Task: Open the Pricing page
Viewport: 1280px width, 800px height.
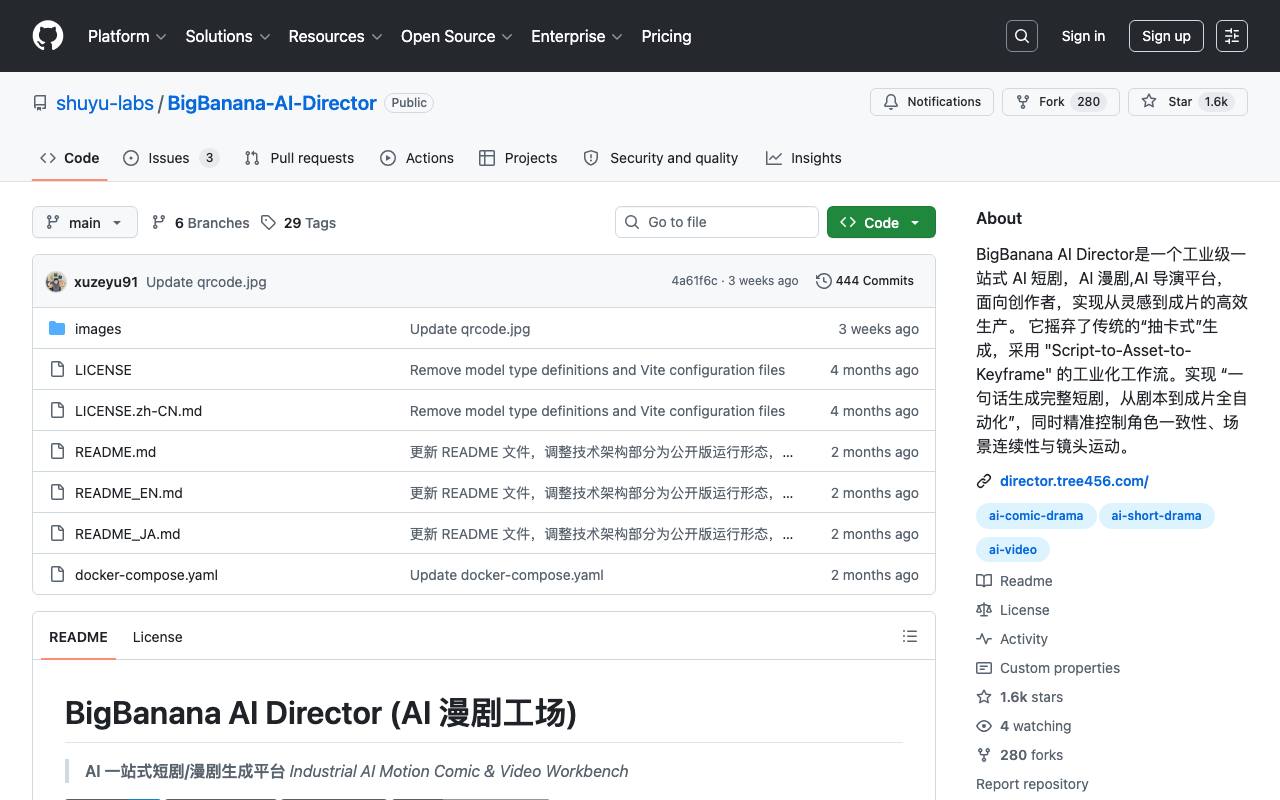Action: pos(666,36)
